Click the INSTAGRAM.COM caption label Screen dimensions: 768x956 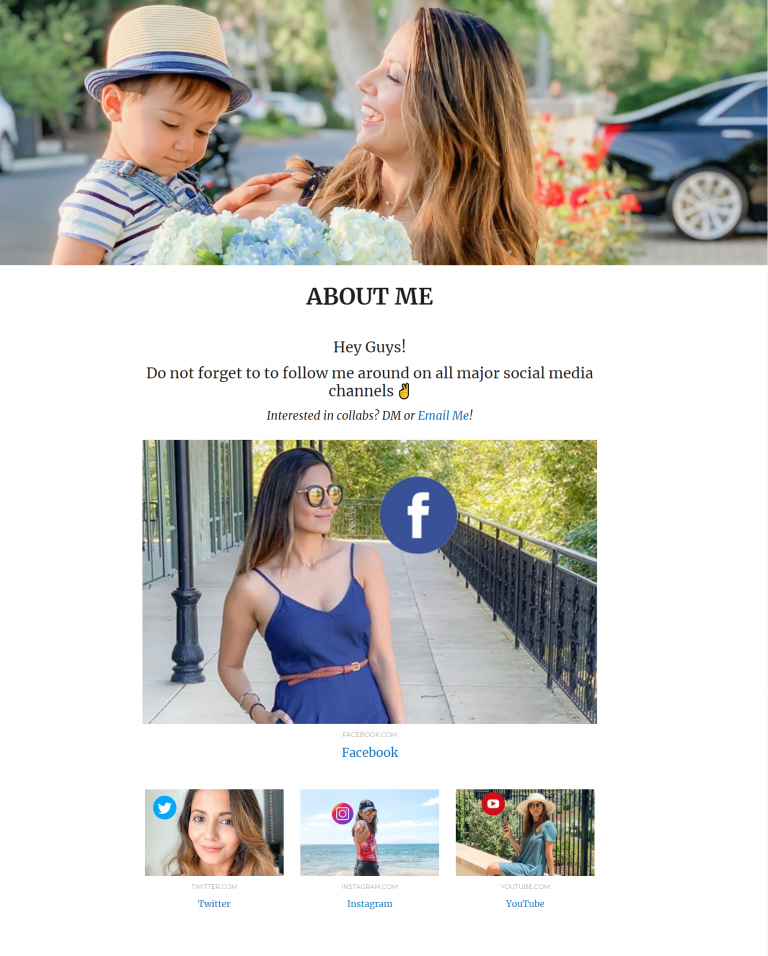(369, 886)
